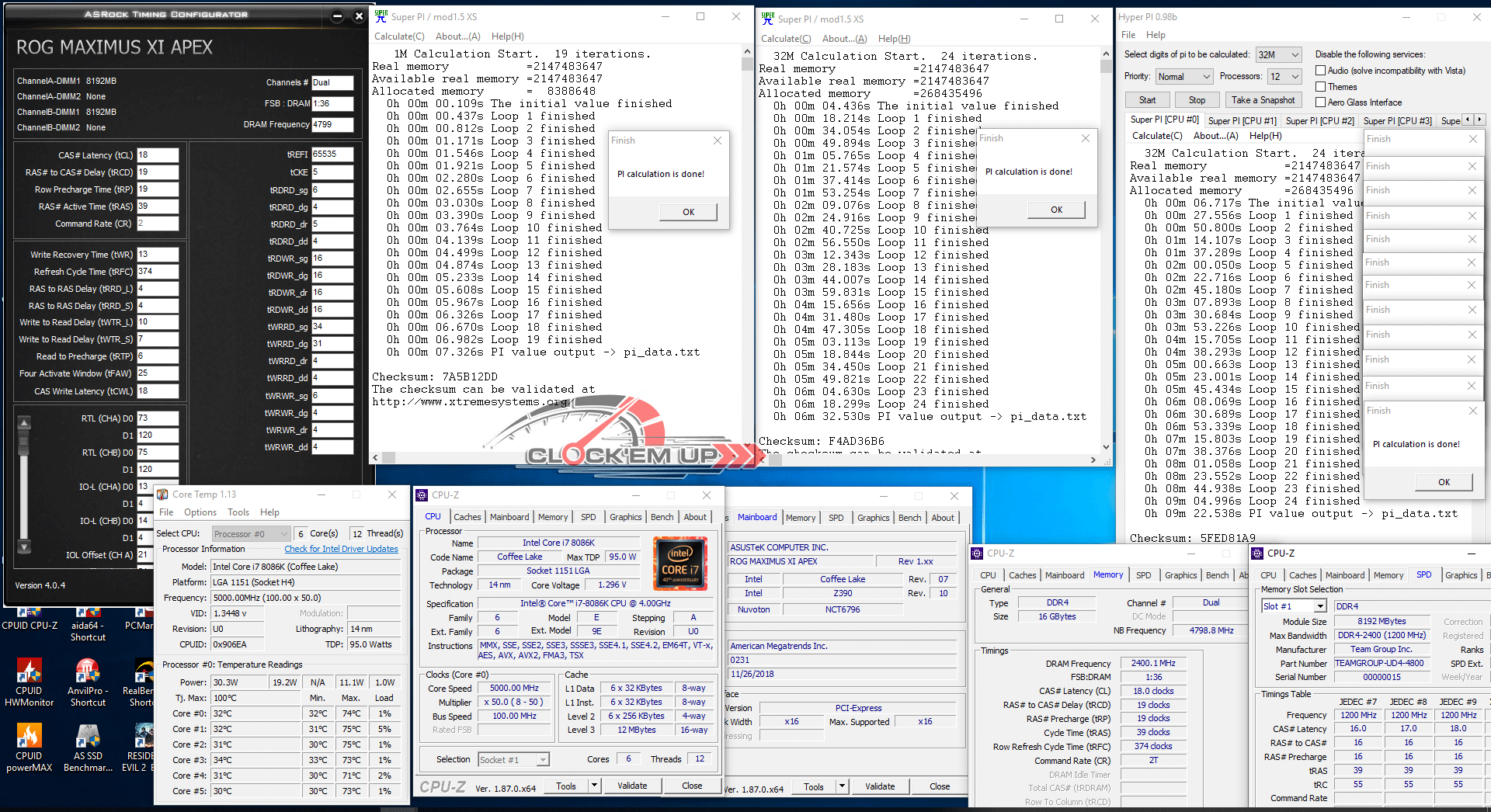This screenshot has width=1491, height=812.
Task: Click the Core Temp title bar icon
Action: tap(163, 494)
